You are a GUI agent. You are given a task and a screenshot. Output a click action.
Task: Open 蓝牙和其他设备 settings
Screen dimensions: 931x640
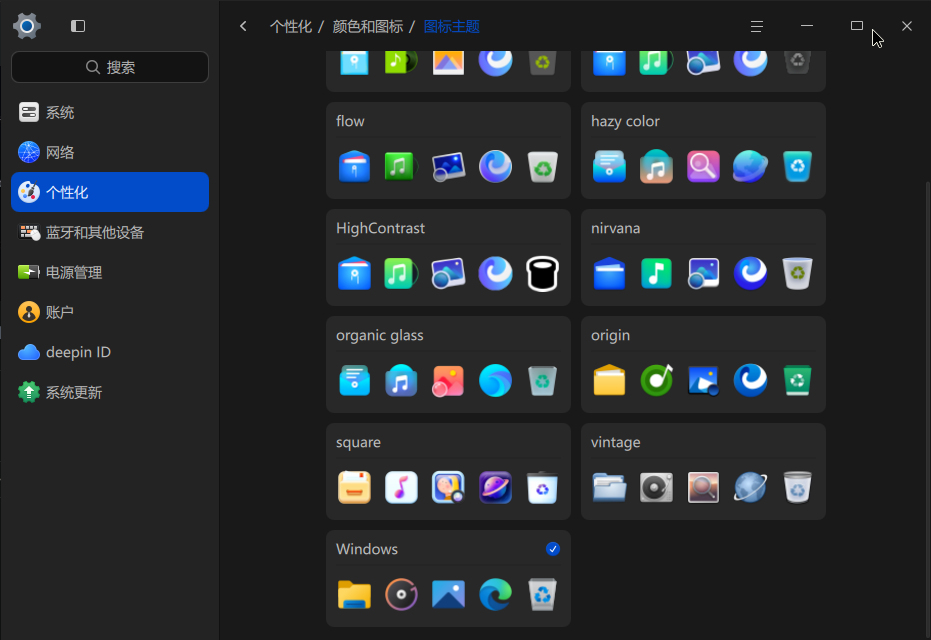tap(110, 232)
